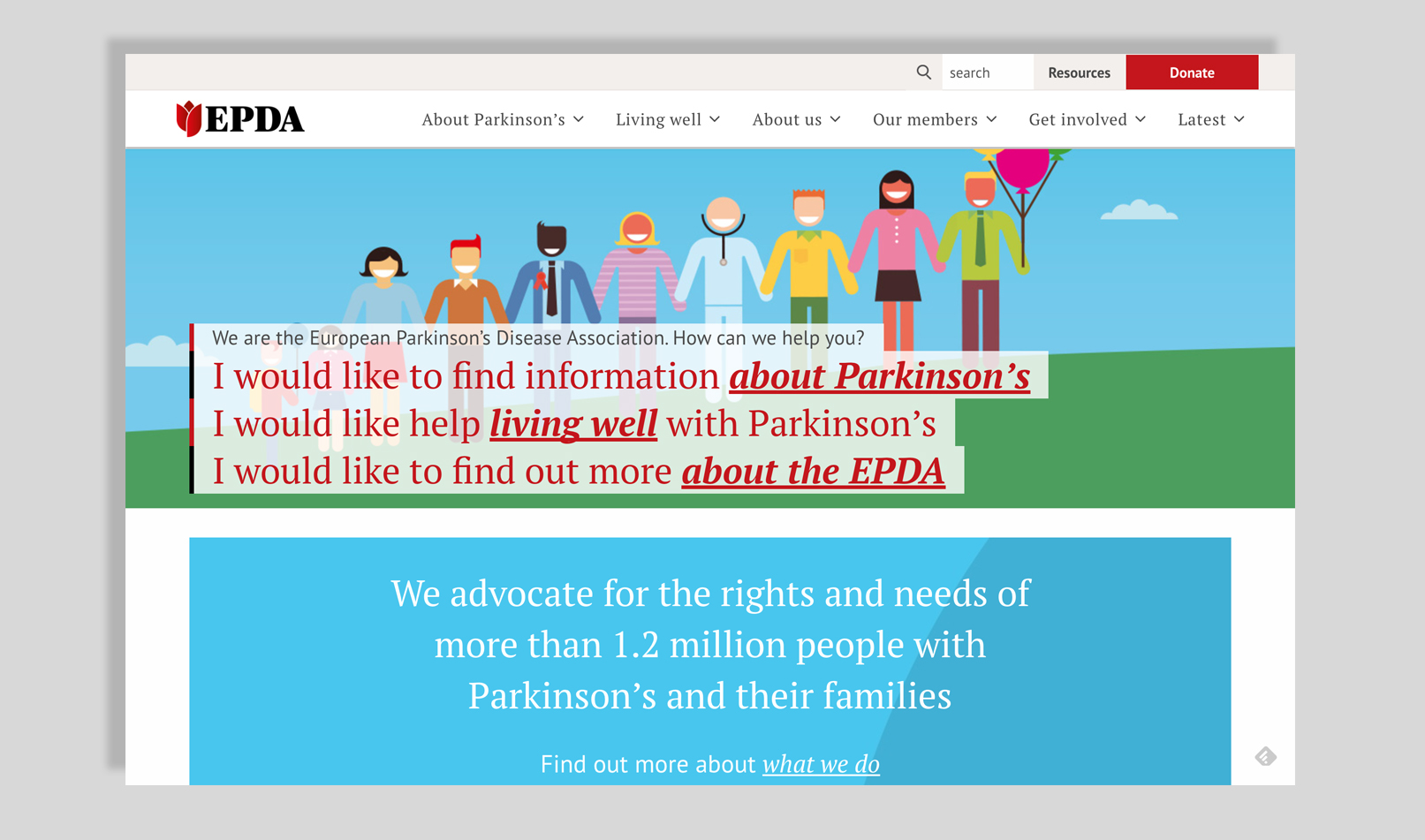Screen dimensions: 1425x840
Task: Expand chevron next to Get involved
Action: [x=1141, y=119]
